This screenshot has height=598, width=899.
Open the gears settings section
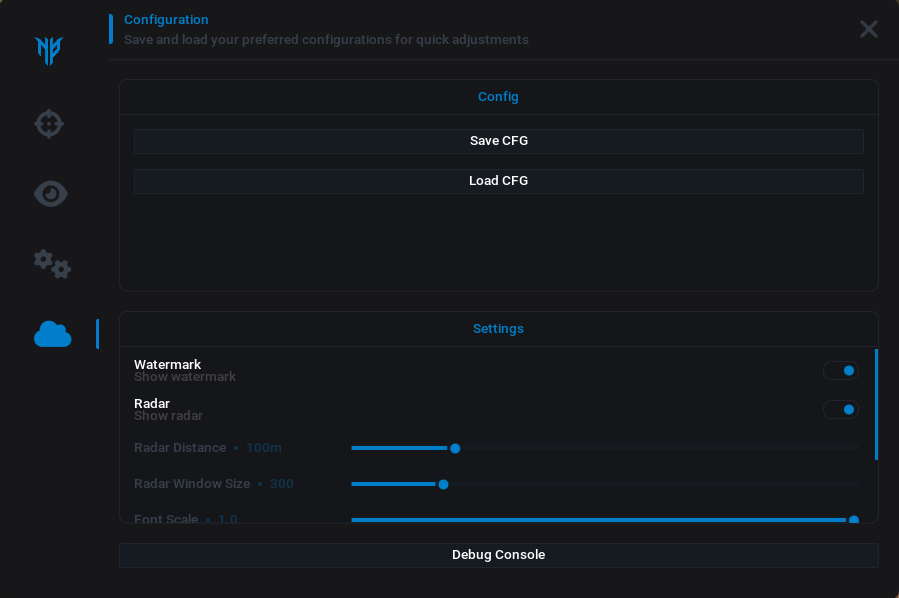[52, 264]
